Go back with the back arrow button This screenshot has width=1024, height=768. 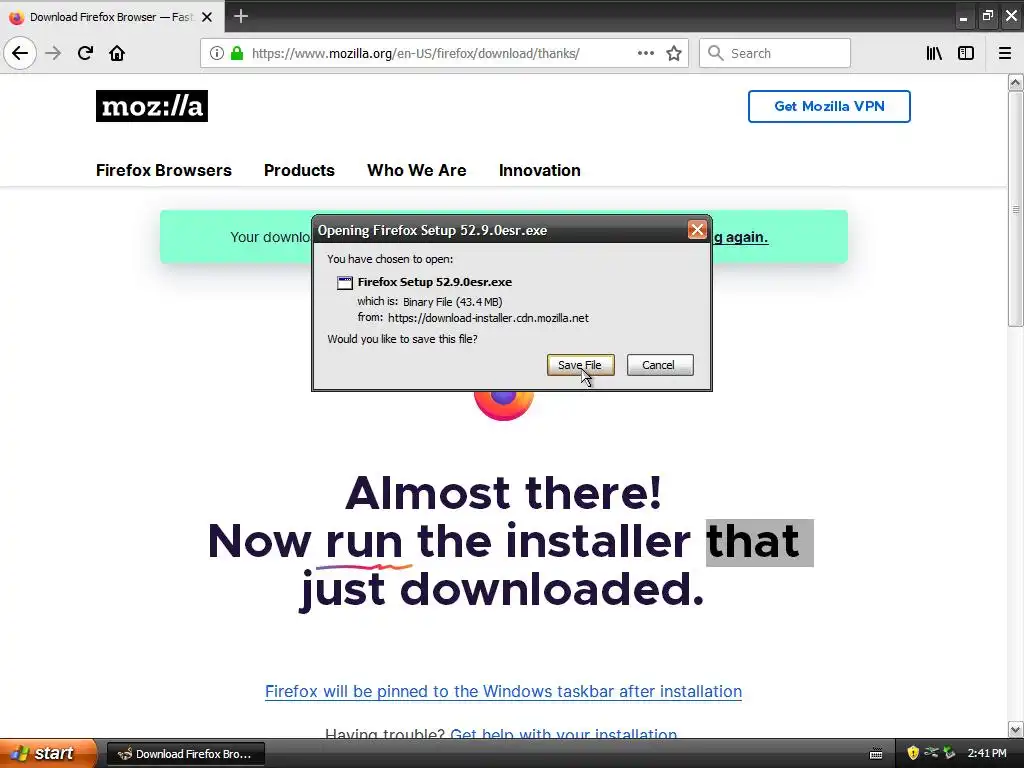click(x=20, y=53)
